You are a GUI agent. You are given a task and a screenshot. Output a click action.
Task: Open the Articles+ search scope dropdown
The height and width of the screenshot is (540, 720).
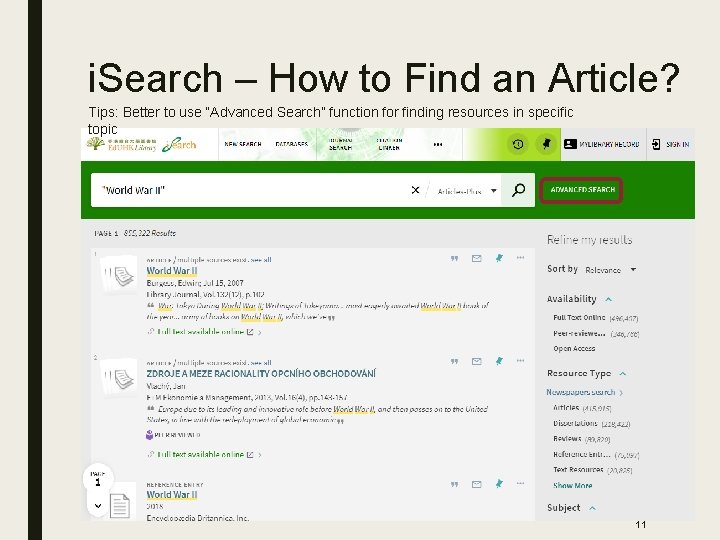[x=467, y=191]
